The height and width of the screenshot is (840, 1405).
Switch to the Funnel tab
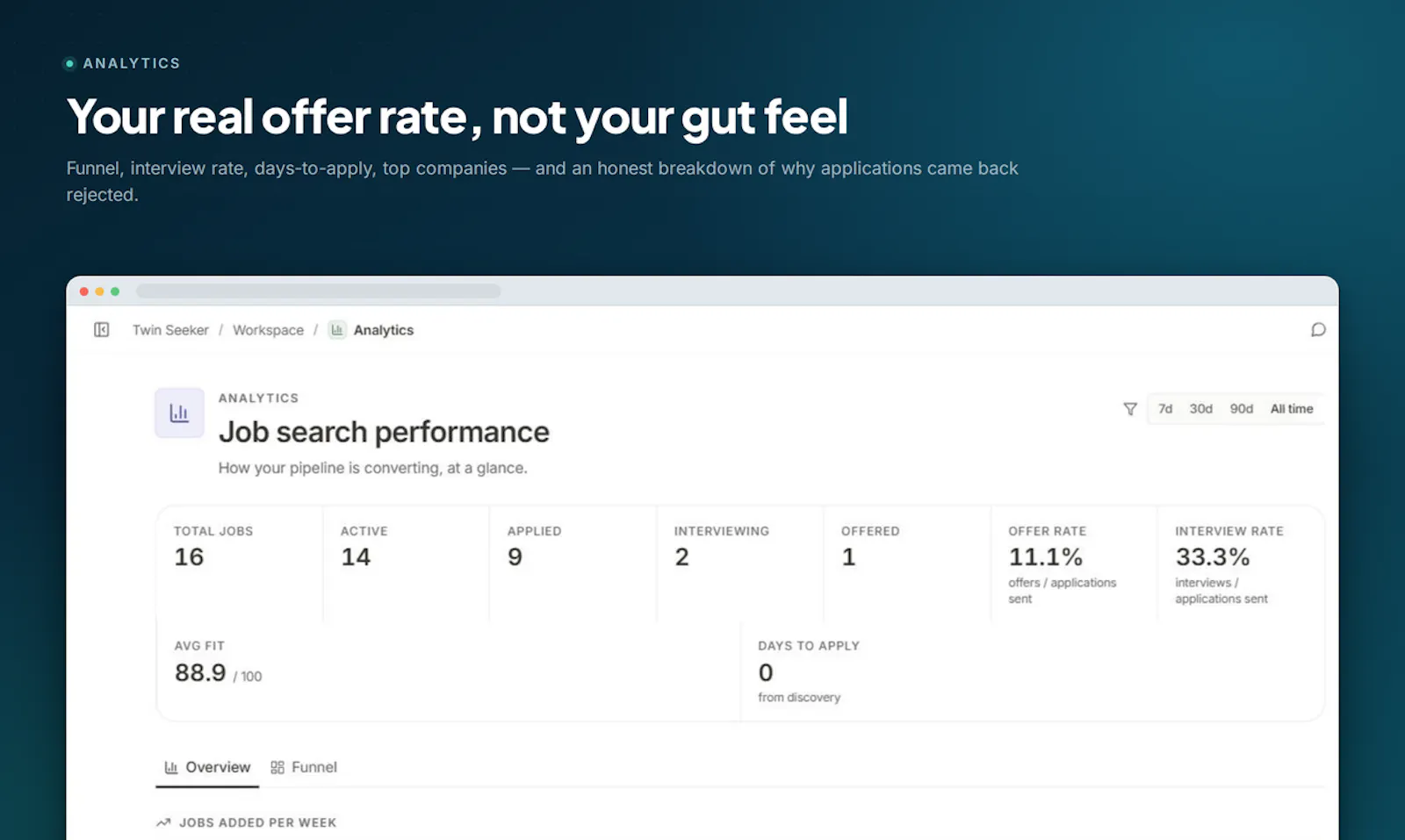click(x=304, y=767)
